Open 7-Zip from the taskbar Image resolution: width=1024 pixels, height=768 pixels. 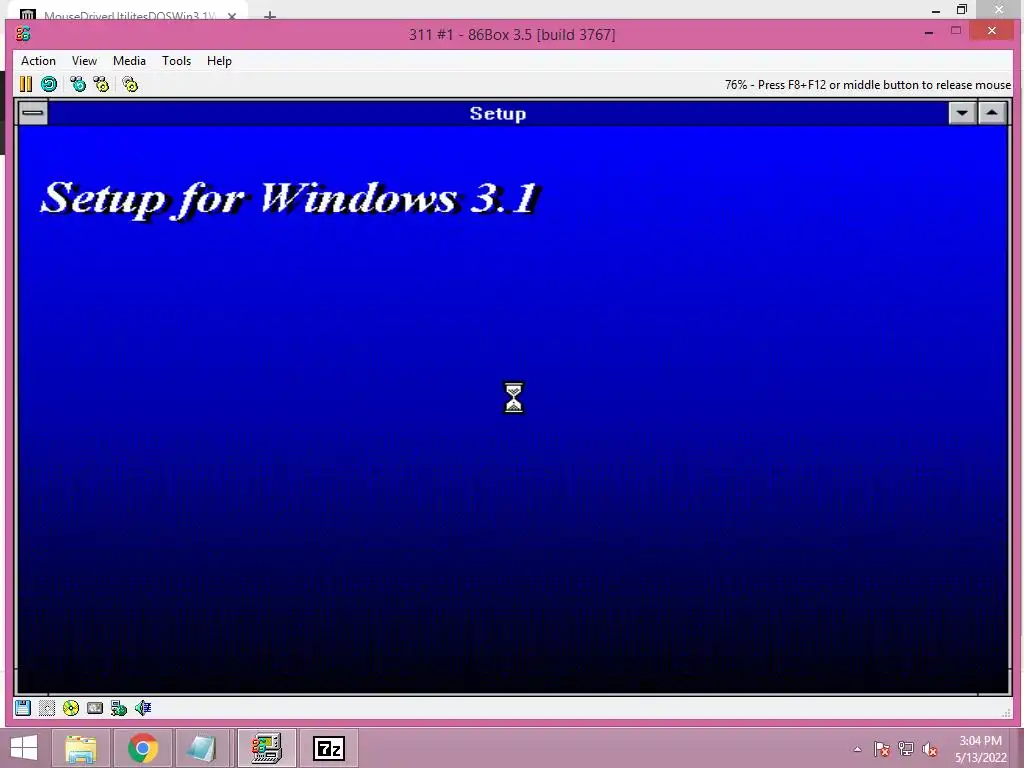click(328, 748)
